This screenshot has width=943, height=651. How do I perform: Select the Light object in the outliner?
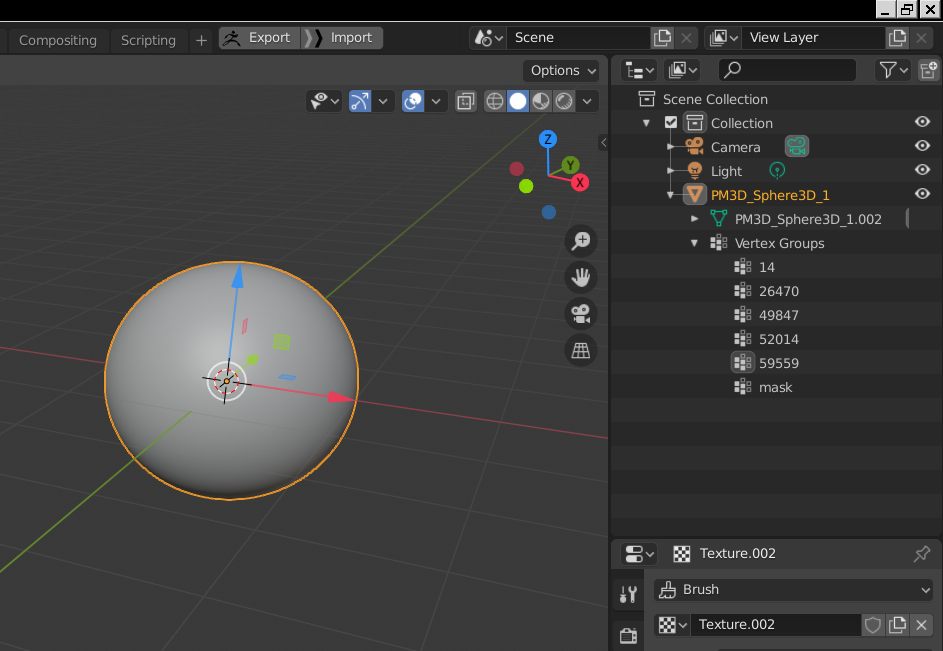tap(726, 171)
